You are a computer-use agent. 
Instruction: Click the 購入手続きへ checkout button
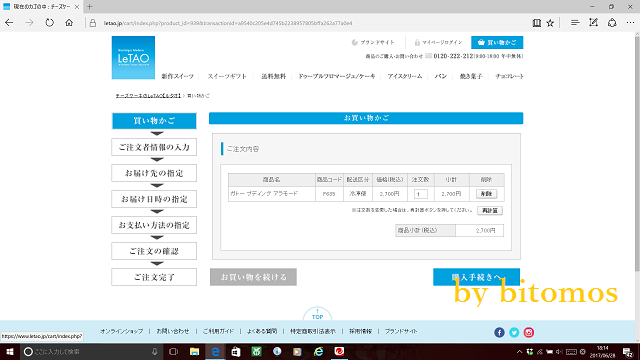(x=476, y=277)
